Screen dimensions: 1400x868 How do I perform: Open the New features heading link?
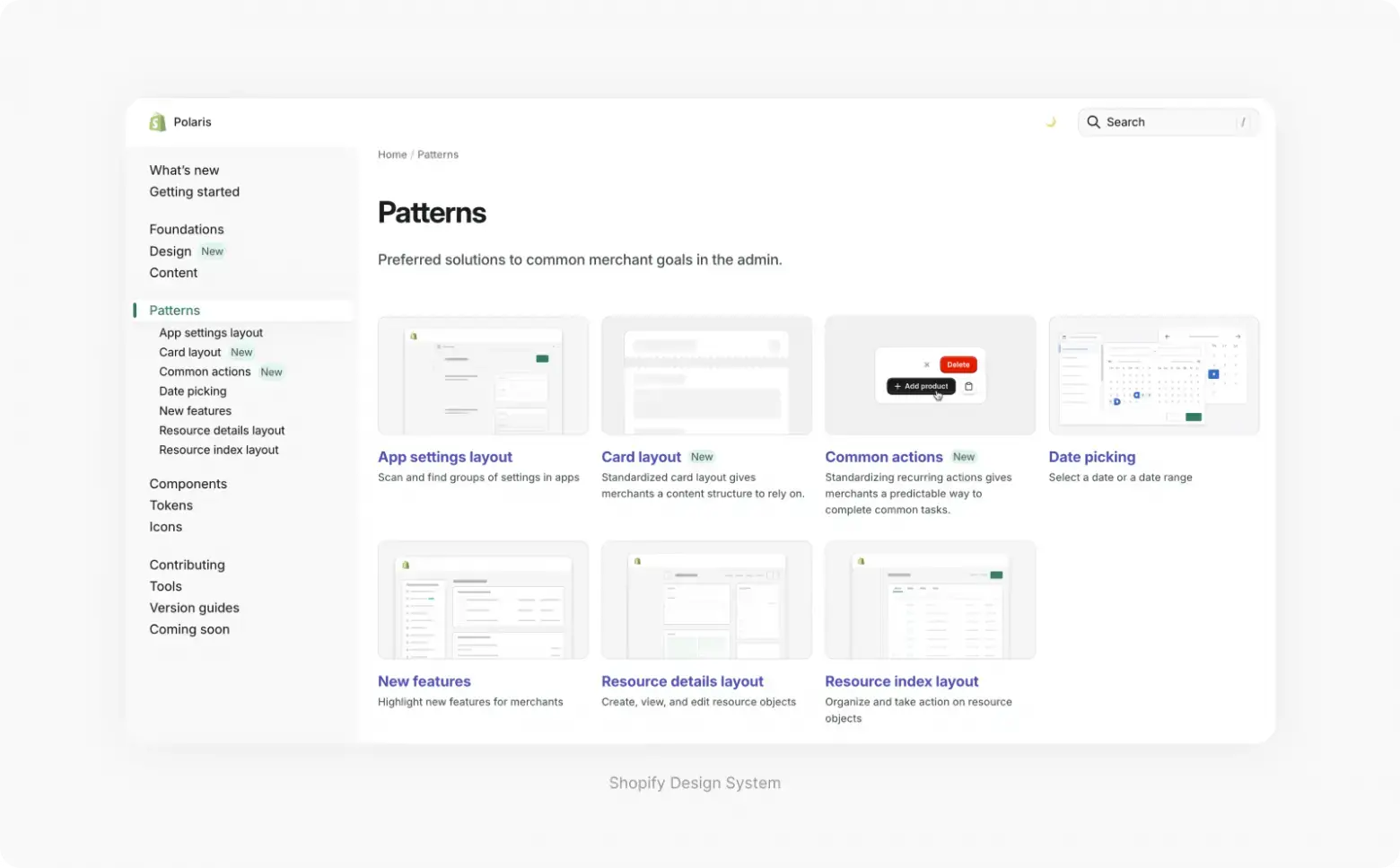pos(424,681)
